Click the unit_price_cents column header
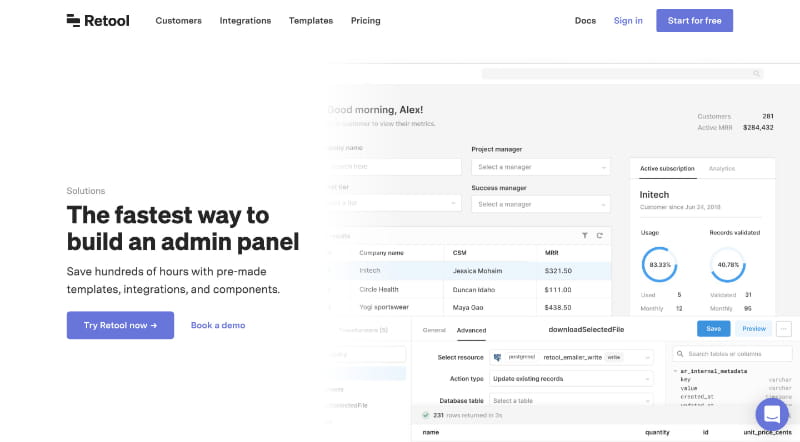Image resolution: width=800 pixels, height=442 pixels. 767,432
